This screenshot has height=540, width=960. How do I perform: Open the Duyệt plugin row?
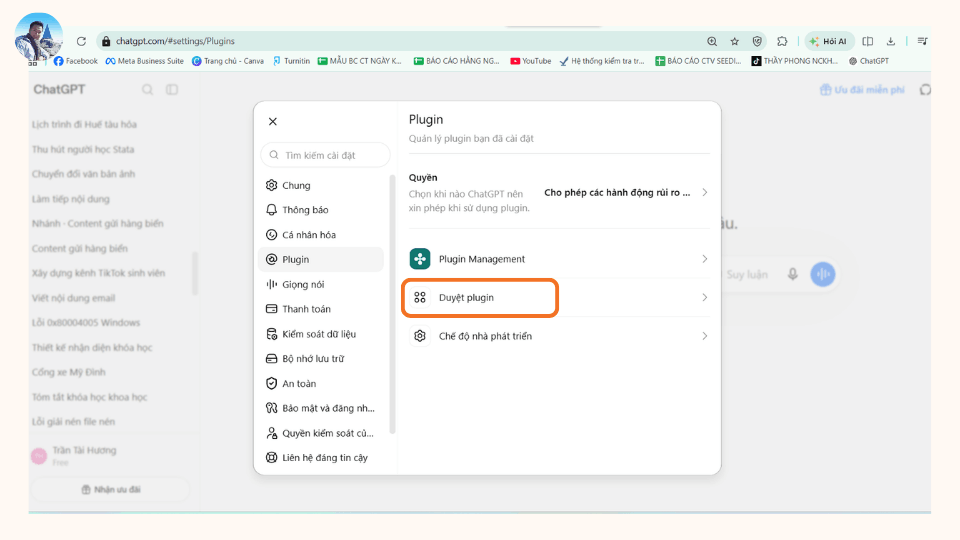(x=559, y=298)
